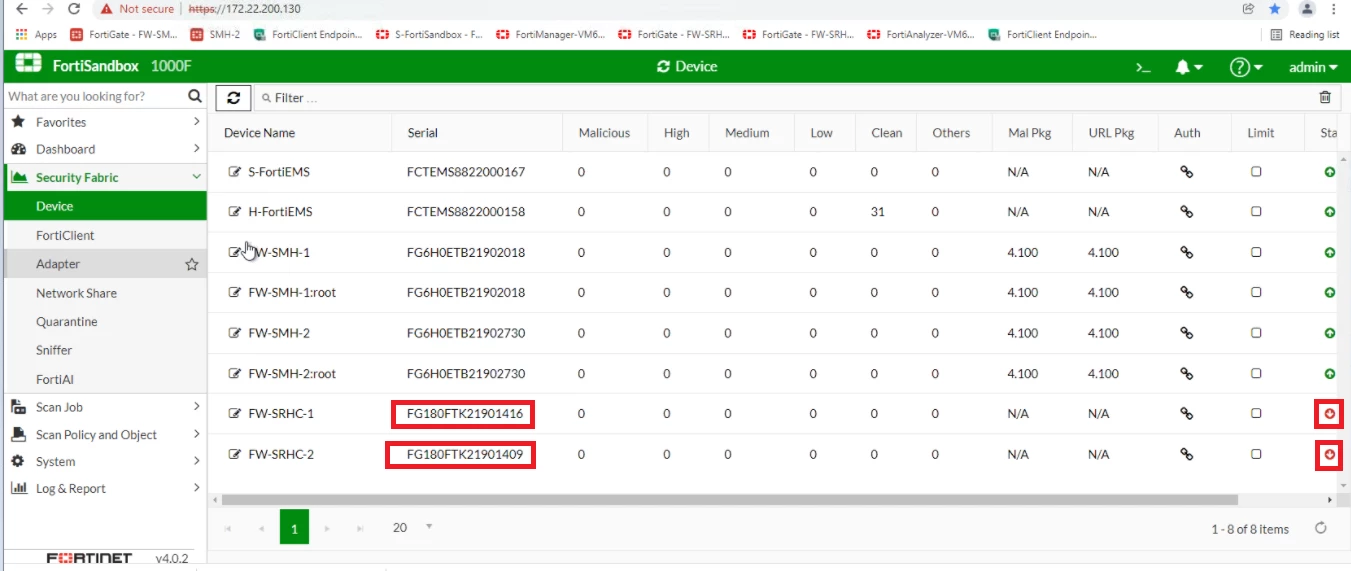Open the notifications bell dropdown
This screenshot has height=571, width=1351.
(x=1189, y=67)
